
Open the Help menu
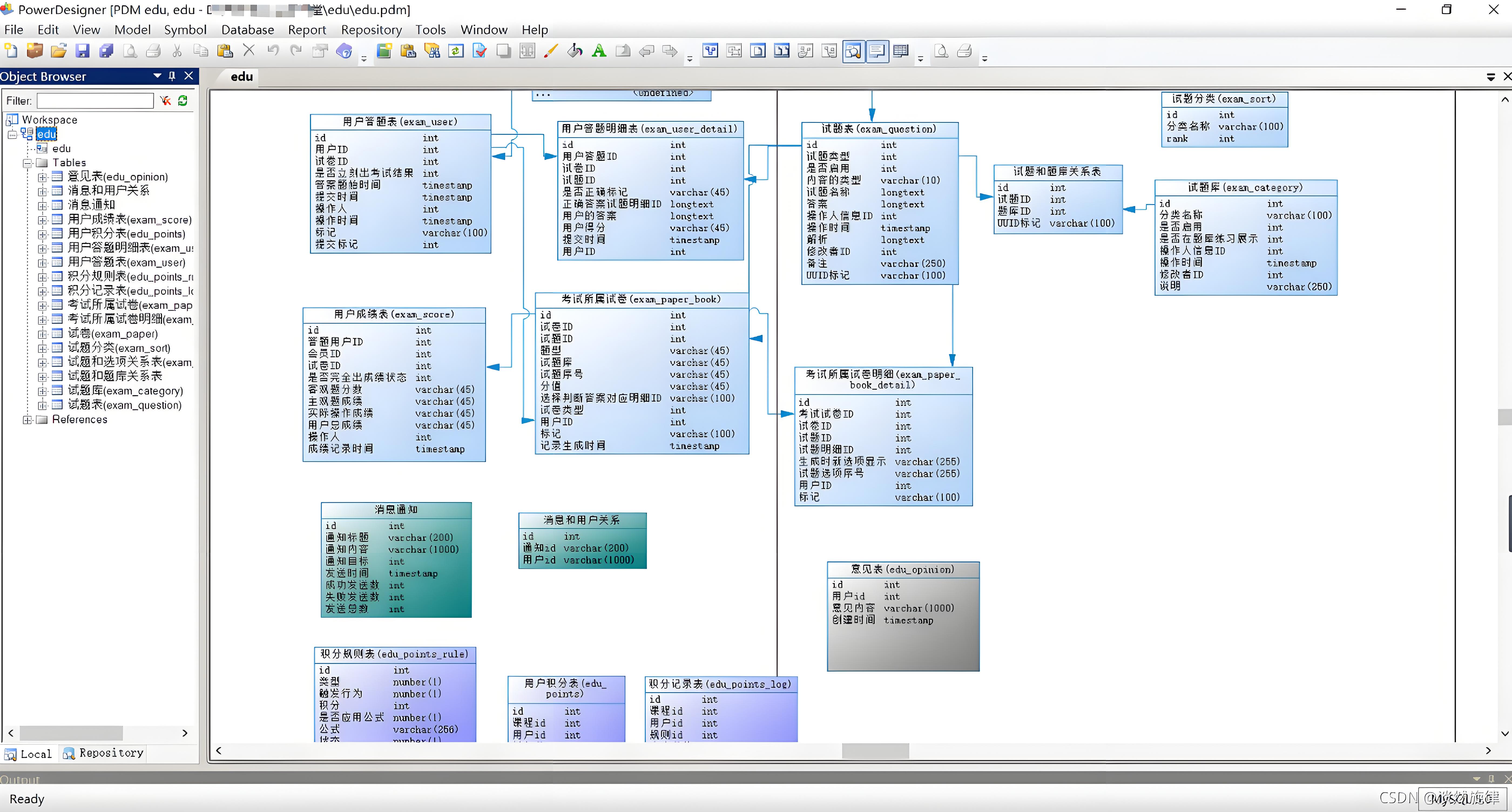(534, 29)
